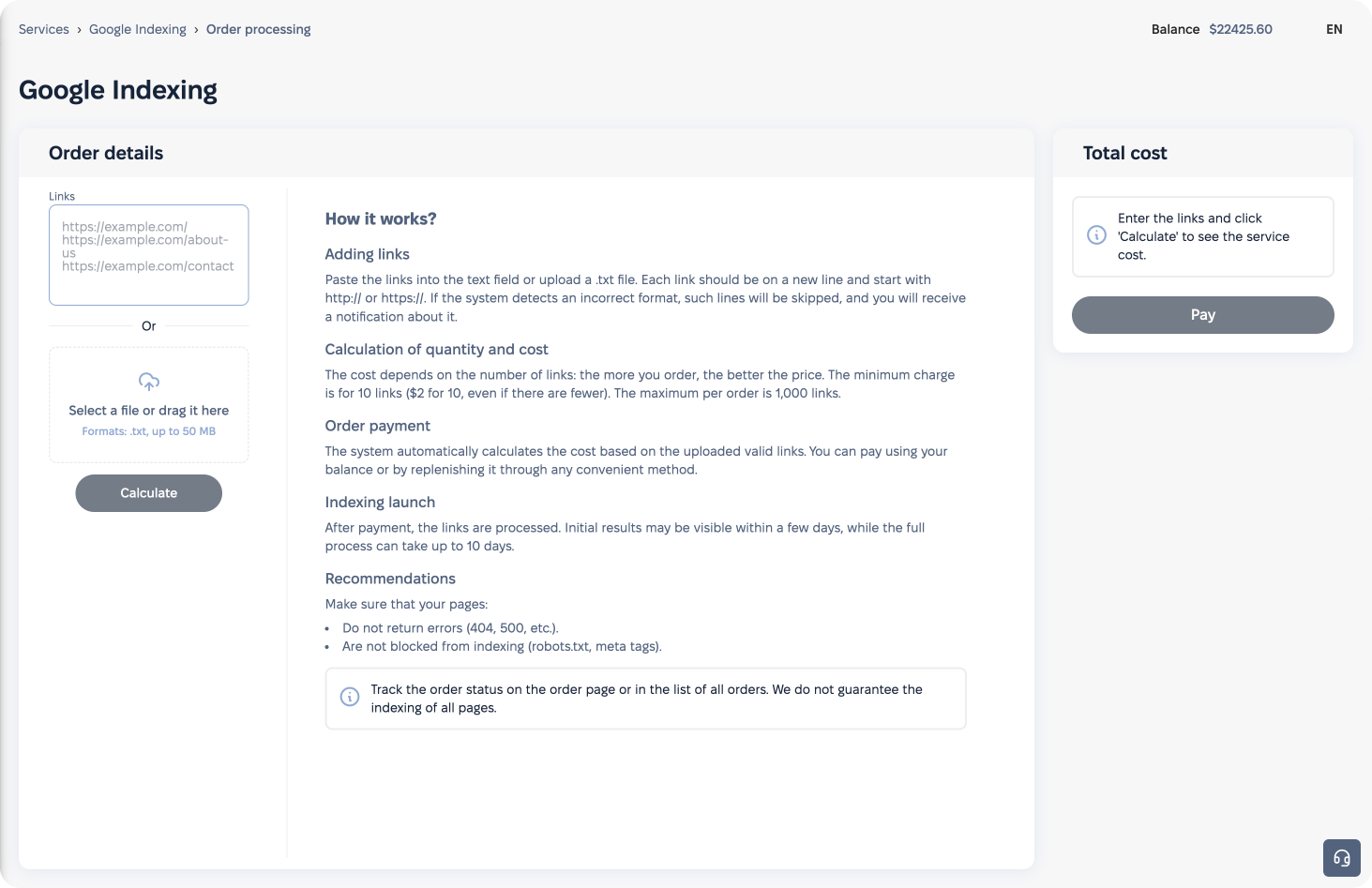Viewport: 1372px width, 888px height.
Task: Click the 'How it works?' heading
Action: pos(380,218)
